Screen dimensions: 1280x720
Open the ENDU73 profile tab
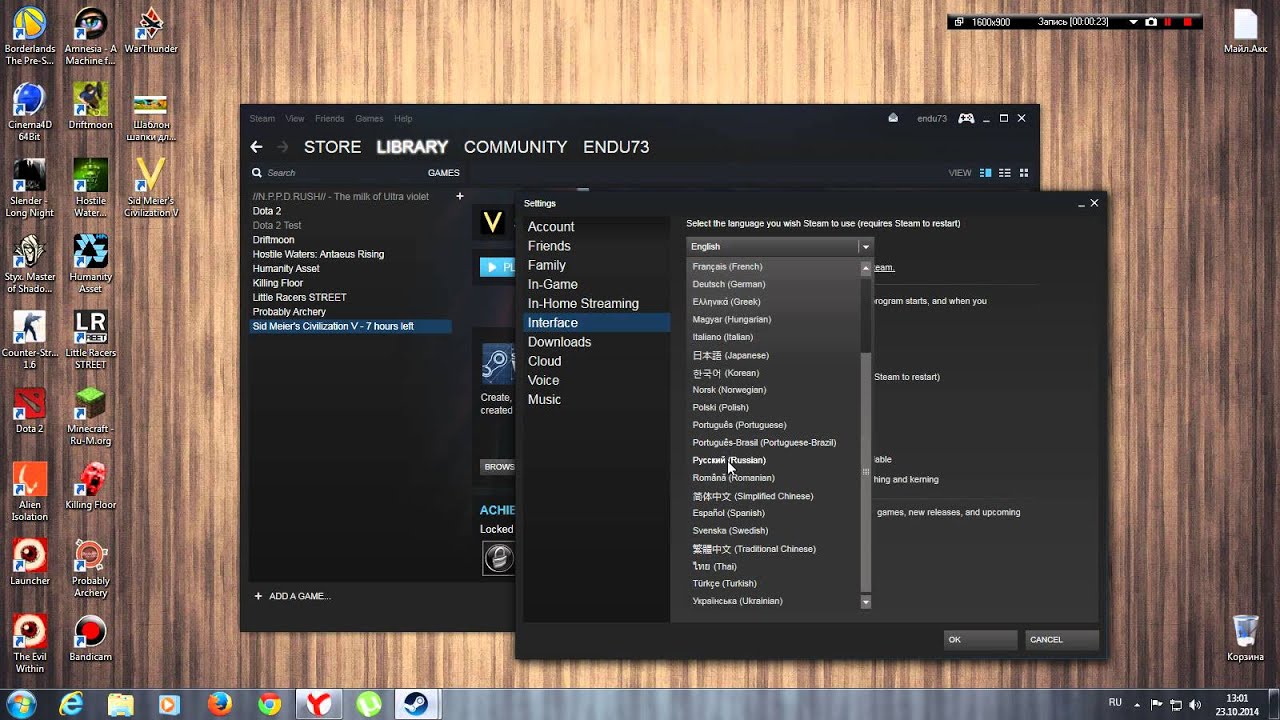point(616,147)
